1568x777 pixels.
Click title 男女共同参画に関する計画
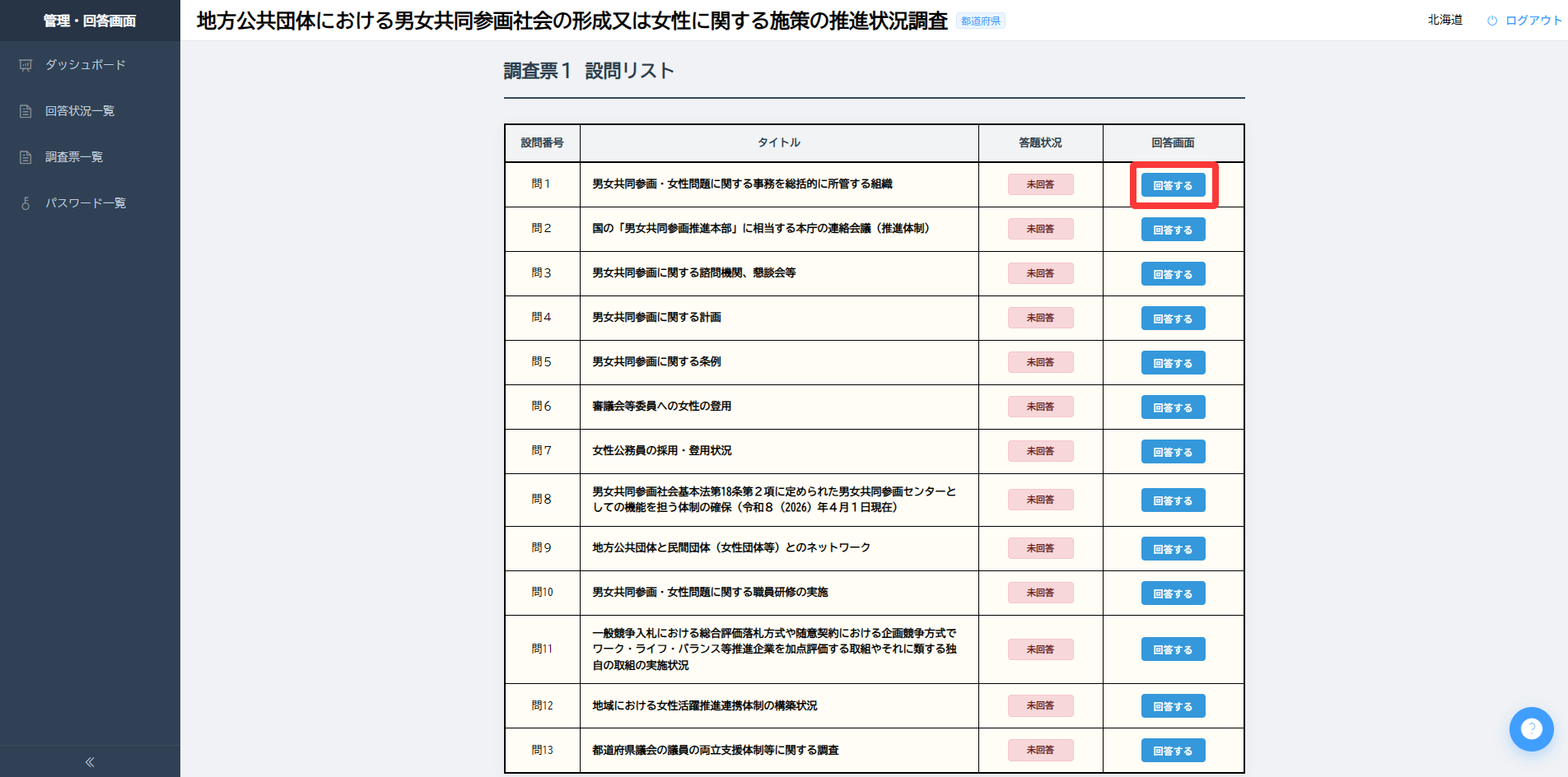(656, 317)
